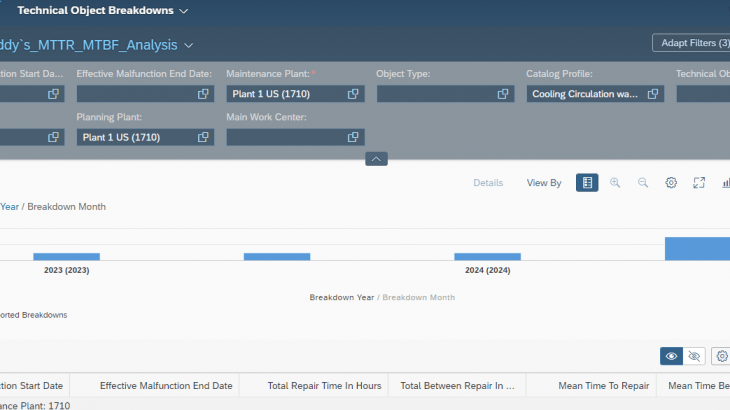Open value help for Planning Plant
Image resolution: width=730 pixels, height=410 pixels.
203,137
